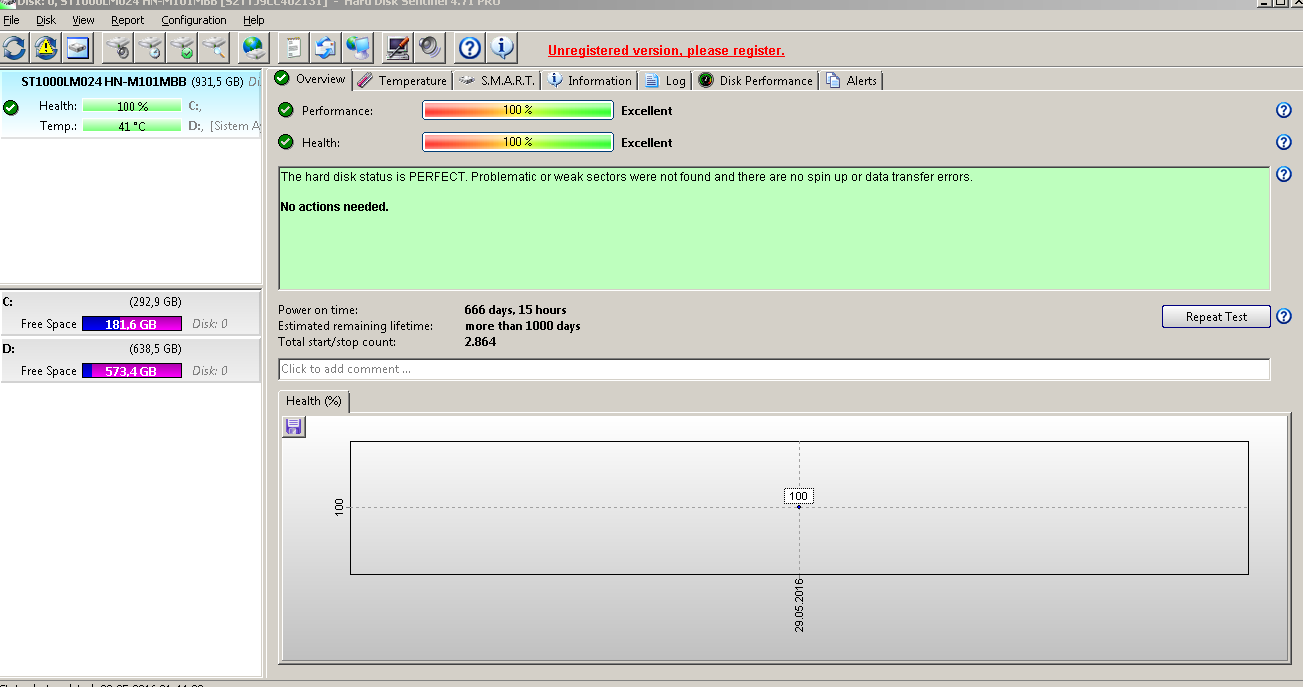Screen dimensions: 1303x687
Task: Switch to the Temperature tab
Action: click(402, 80)
